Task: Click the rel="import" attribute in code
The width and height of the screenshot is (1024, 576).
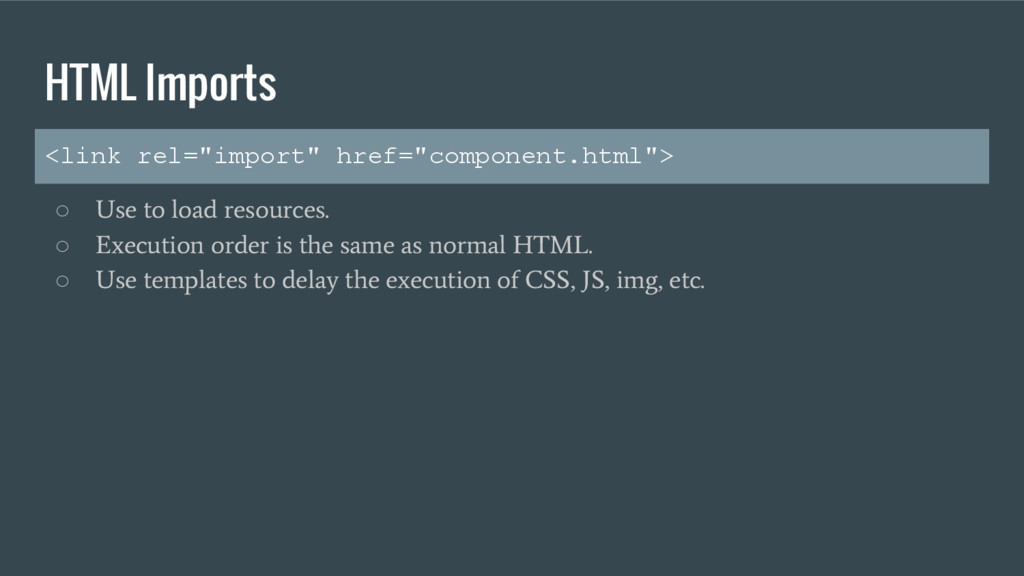Action: (229, 156)
